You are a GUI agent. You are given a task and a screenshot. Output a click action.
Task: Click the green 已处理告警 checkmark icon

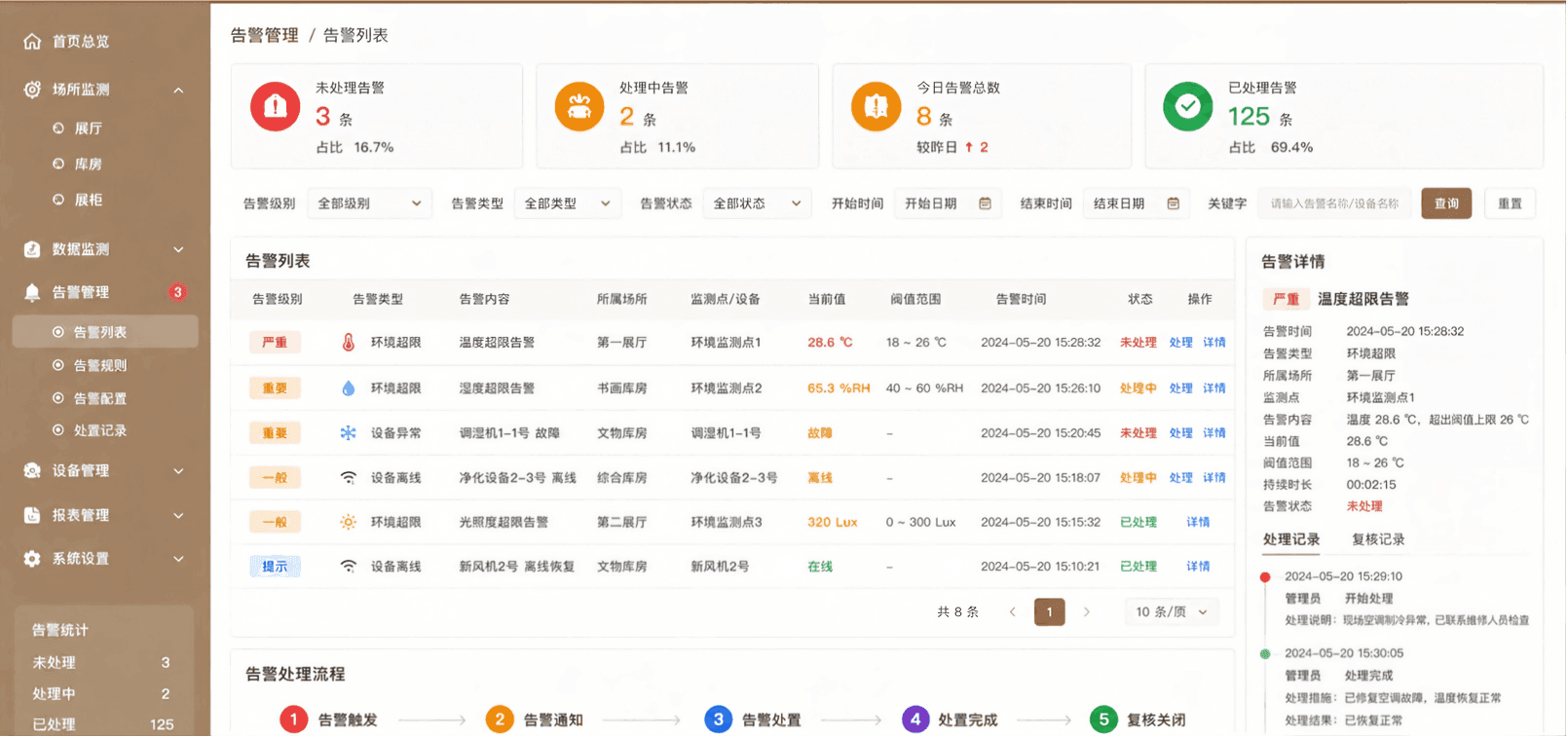(1188, 106)
